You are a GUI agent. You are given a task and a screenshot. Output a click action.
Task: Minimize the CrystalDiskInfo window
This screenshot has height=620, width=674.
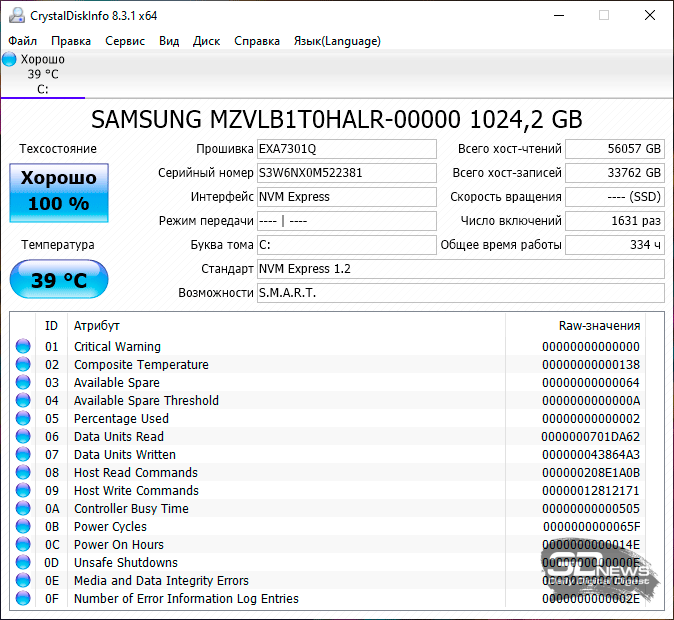(559, 15)
